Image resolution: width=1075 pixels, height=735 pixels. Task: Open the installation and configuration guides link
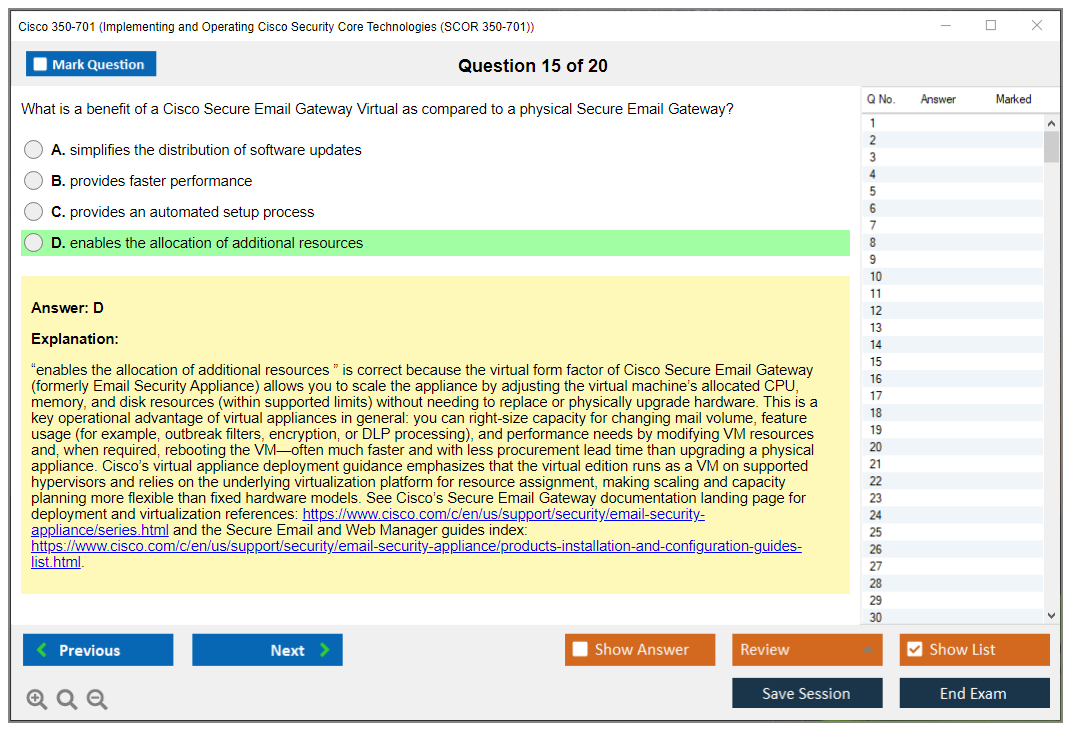[x=416, y=547]
